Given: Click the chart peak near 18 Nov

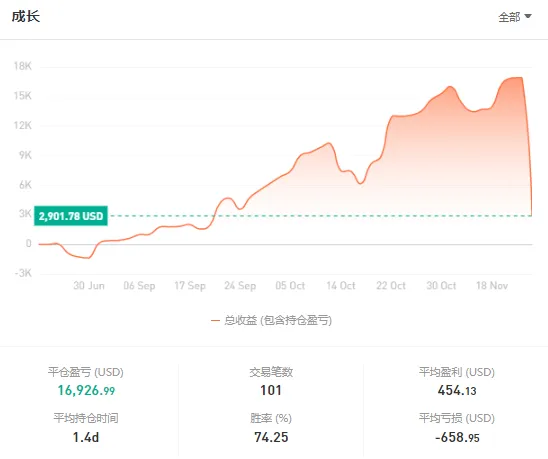Looking at the screenshot, I should 517,78.
